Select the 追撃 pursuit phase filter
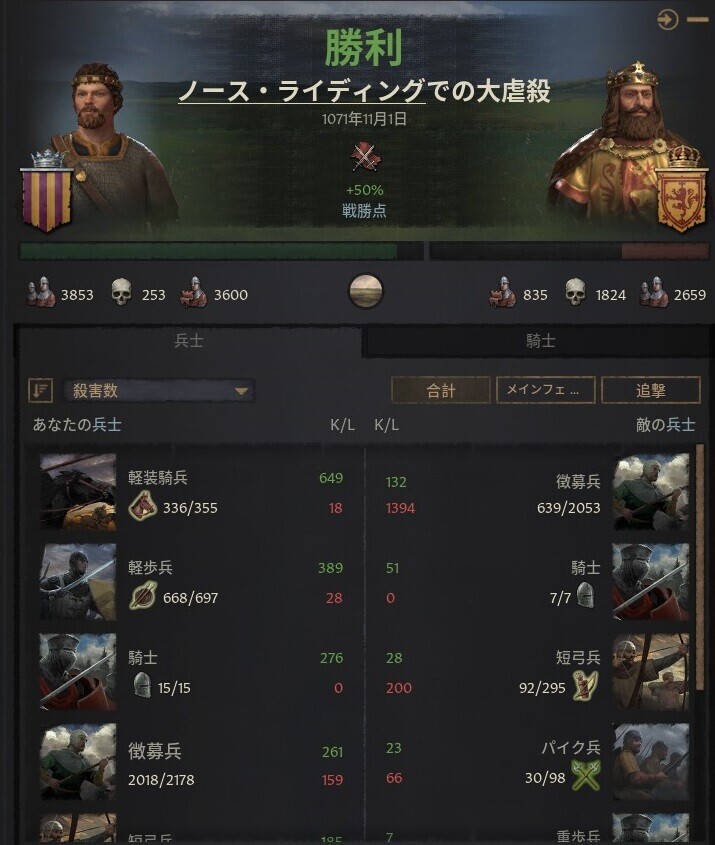The height and width of the screenshot is (845, 715). pos(651,390)
